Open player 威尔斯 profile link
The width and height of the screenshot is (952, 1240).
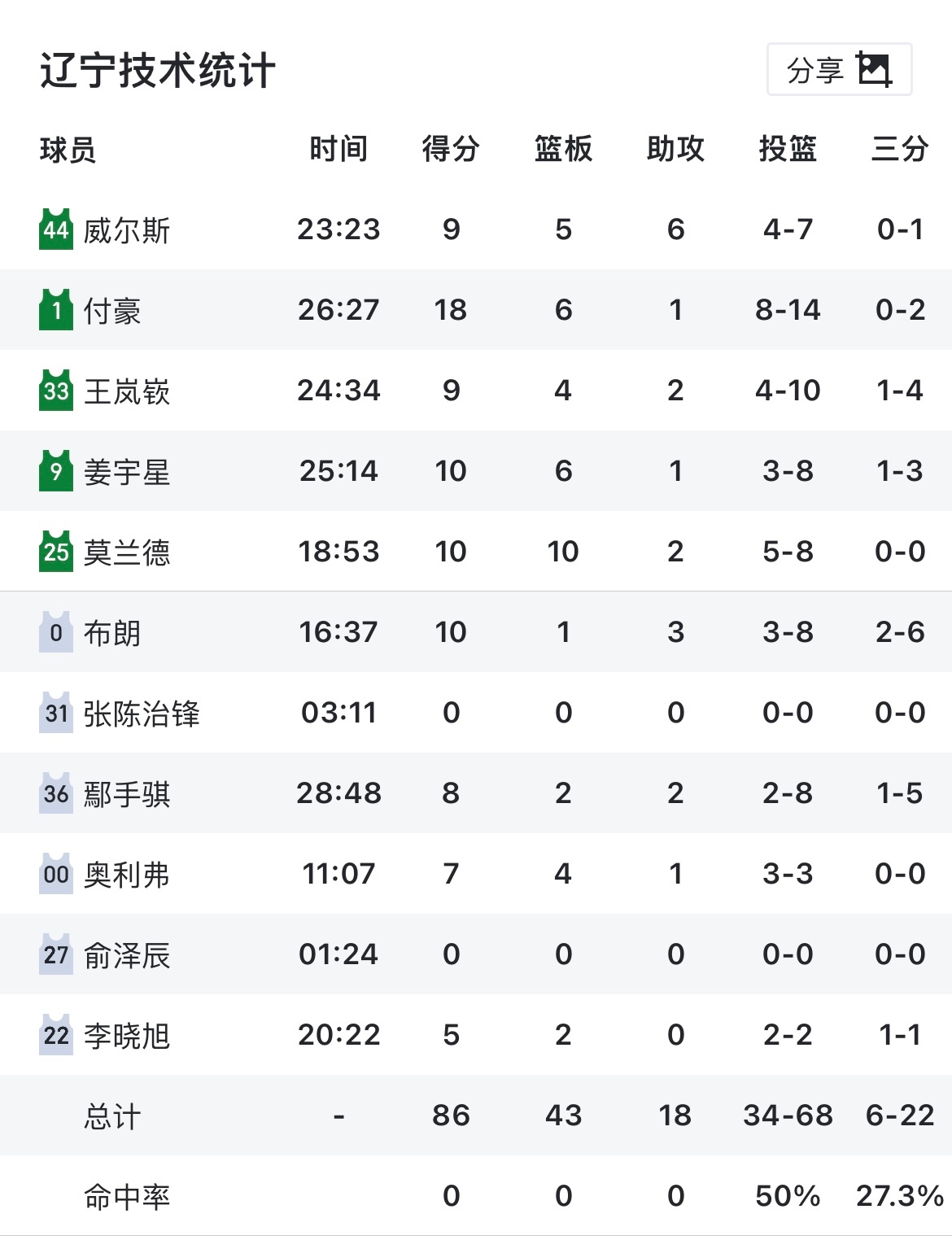pos(127,231)
